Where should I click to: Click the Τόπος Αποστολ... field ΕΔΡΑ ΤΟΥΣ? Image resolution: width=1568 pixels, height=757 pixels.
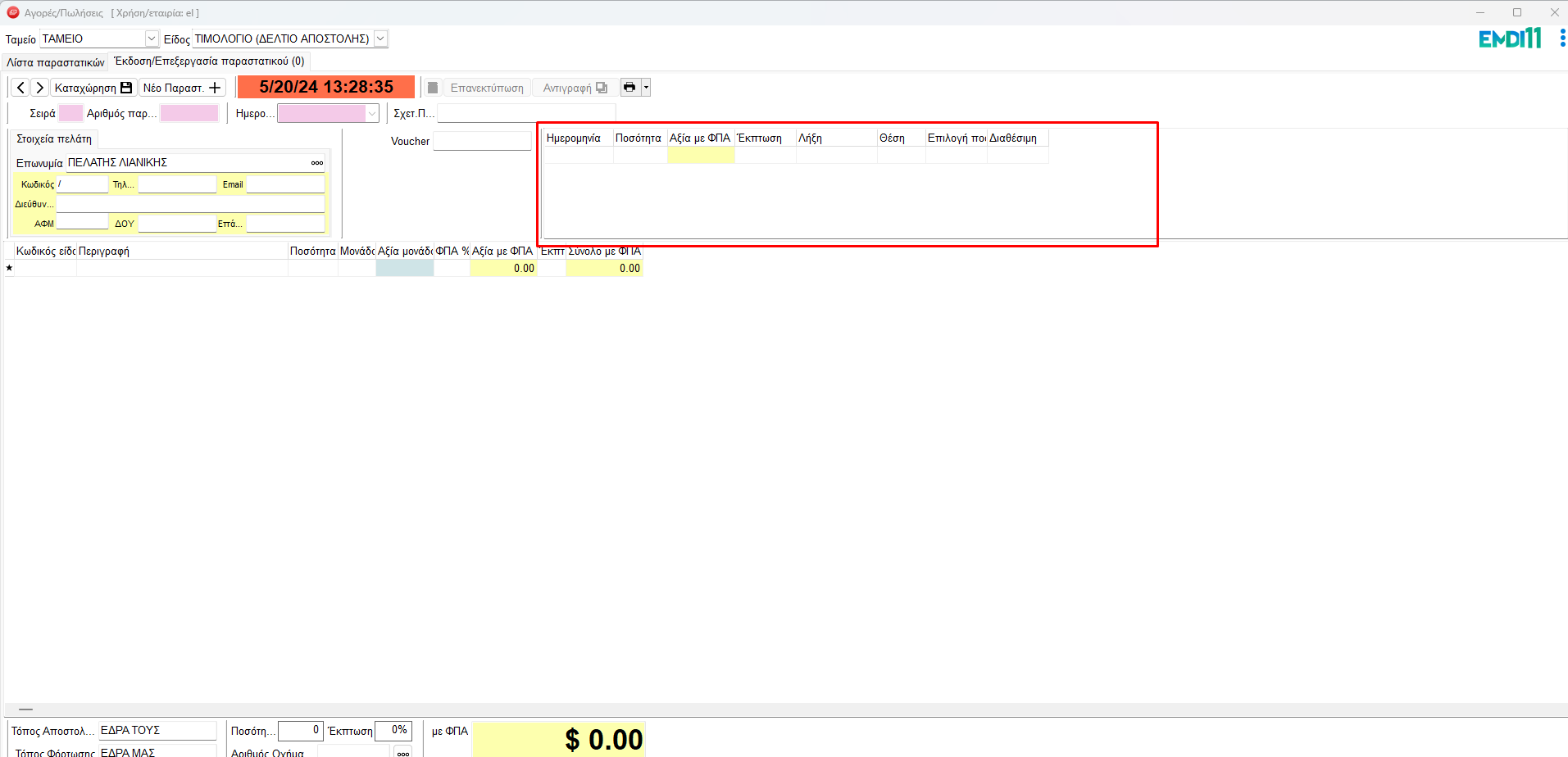click(157, 730)
